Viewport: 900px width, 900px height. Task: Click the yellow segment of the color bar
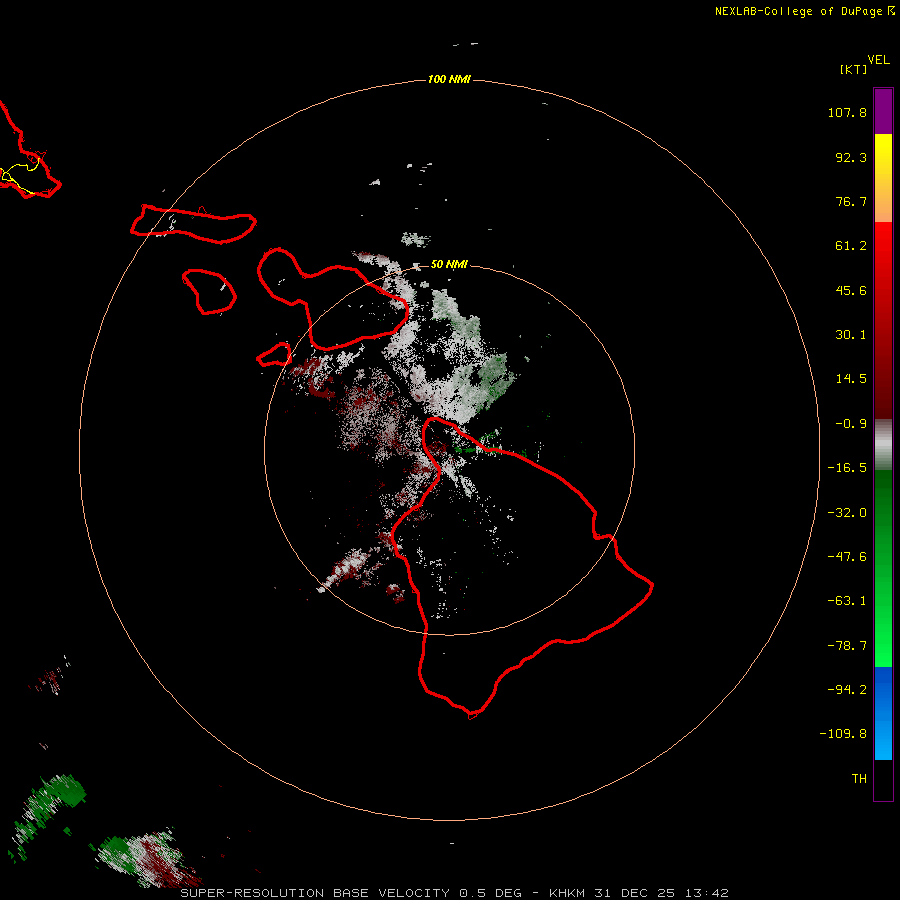[883, 156]
